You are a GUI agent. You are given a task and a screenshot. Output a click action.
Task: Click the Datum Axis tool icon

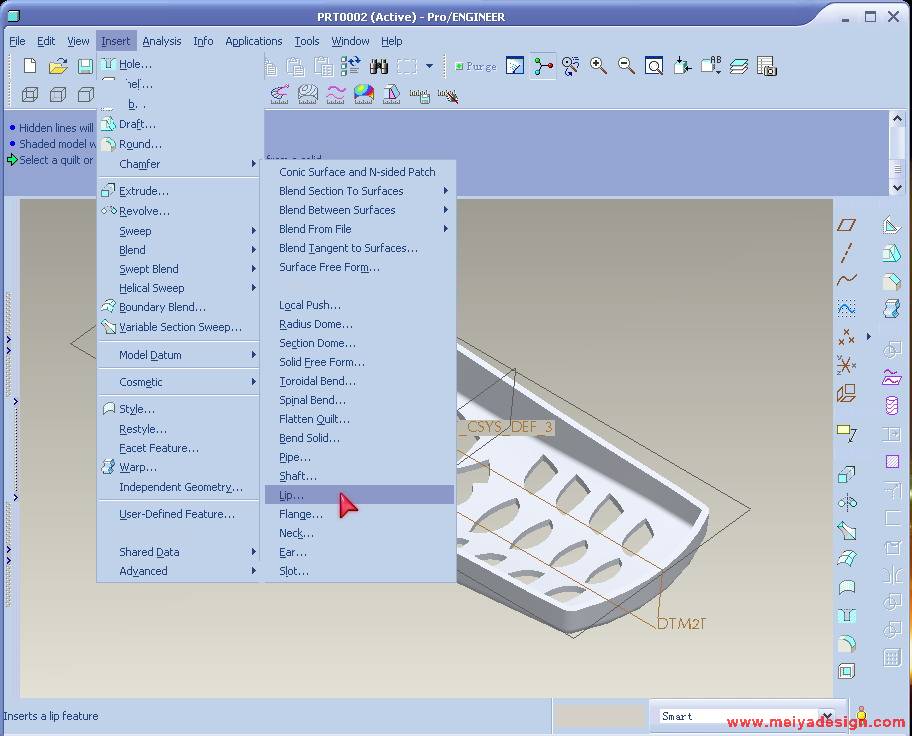click(847, 253)
